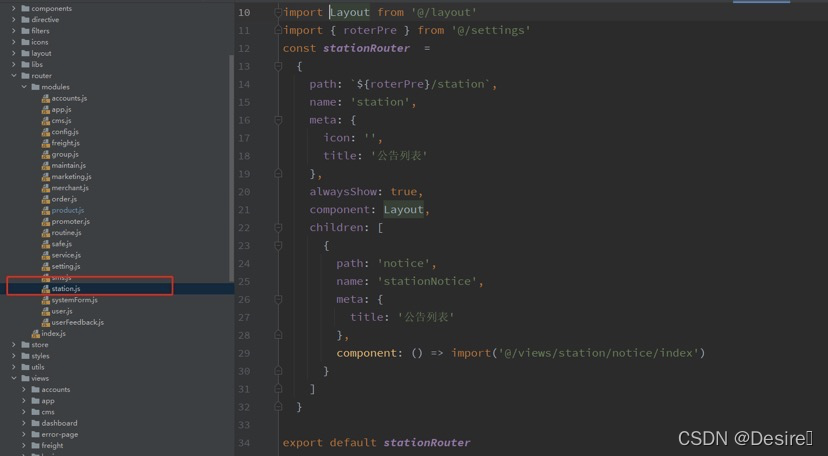Click the libs folder icon
This screenshot has width=828, height=456.
pos(25,64)
